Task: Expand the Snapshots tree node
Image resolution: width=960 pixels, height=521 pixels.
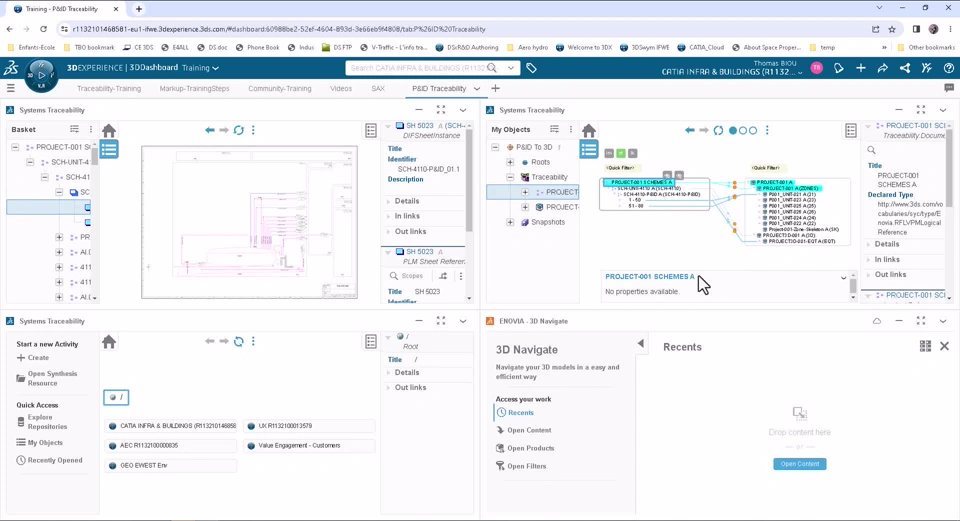Action: click(511, 222)
